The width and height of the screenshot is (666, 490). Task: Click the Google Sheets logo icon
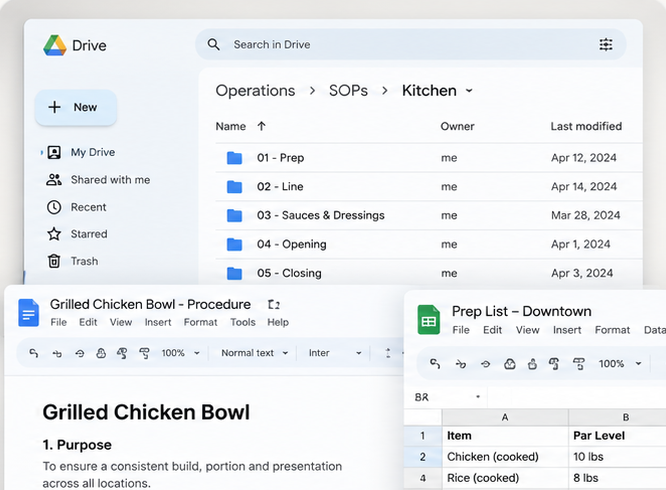click(429, 320)
